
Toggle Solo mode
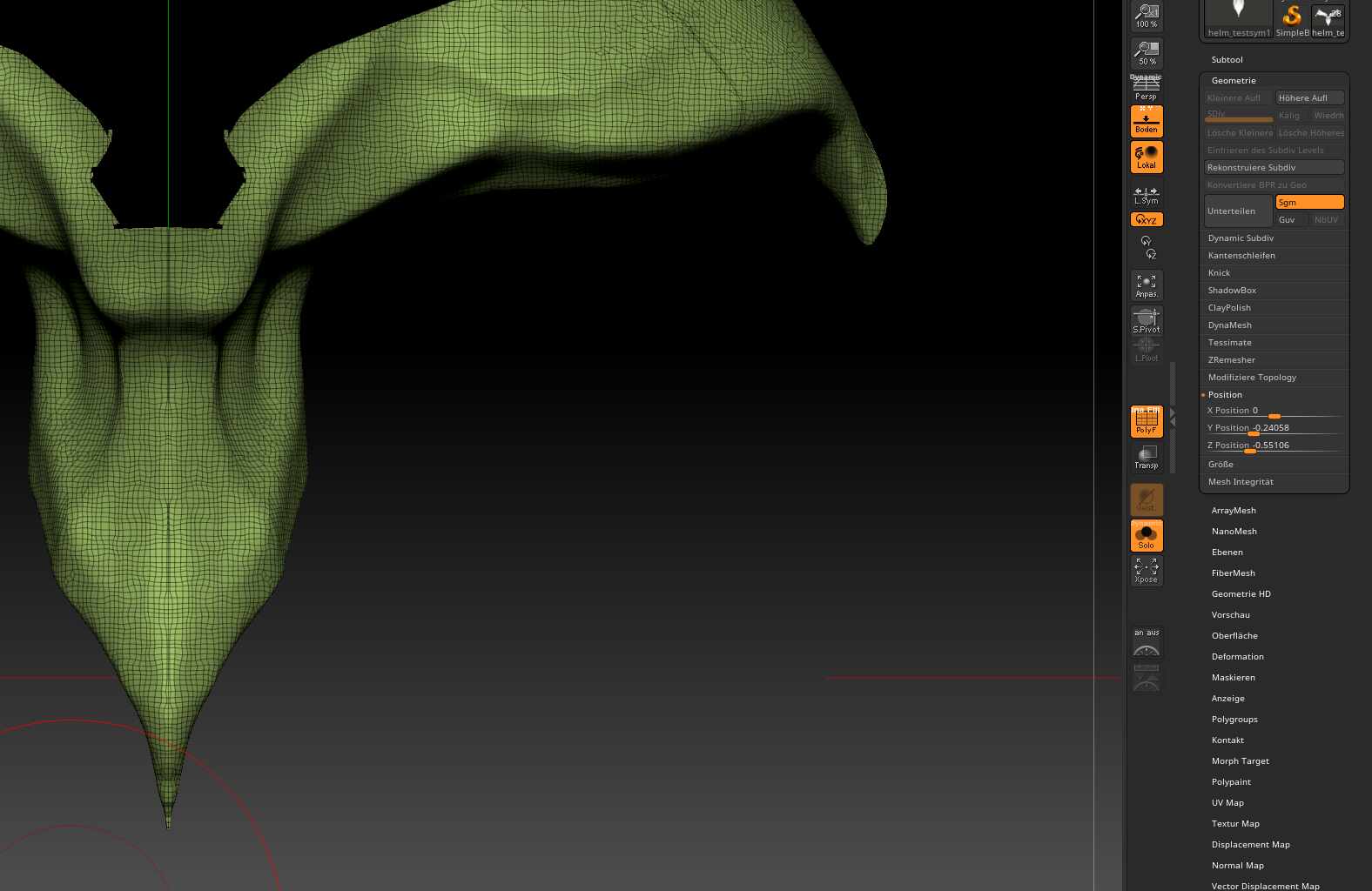(x=1147, y=535)
